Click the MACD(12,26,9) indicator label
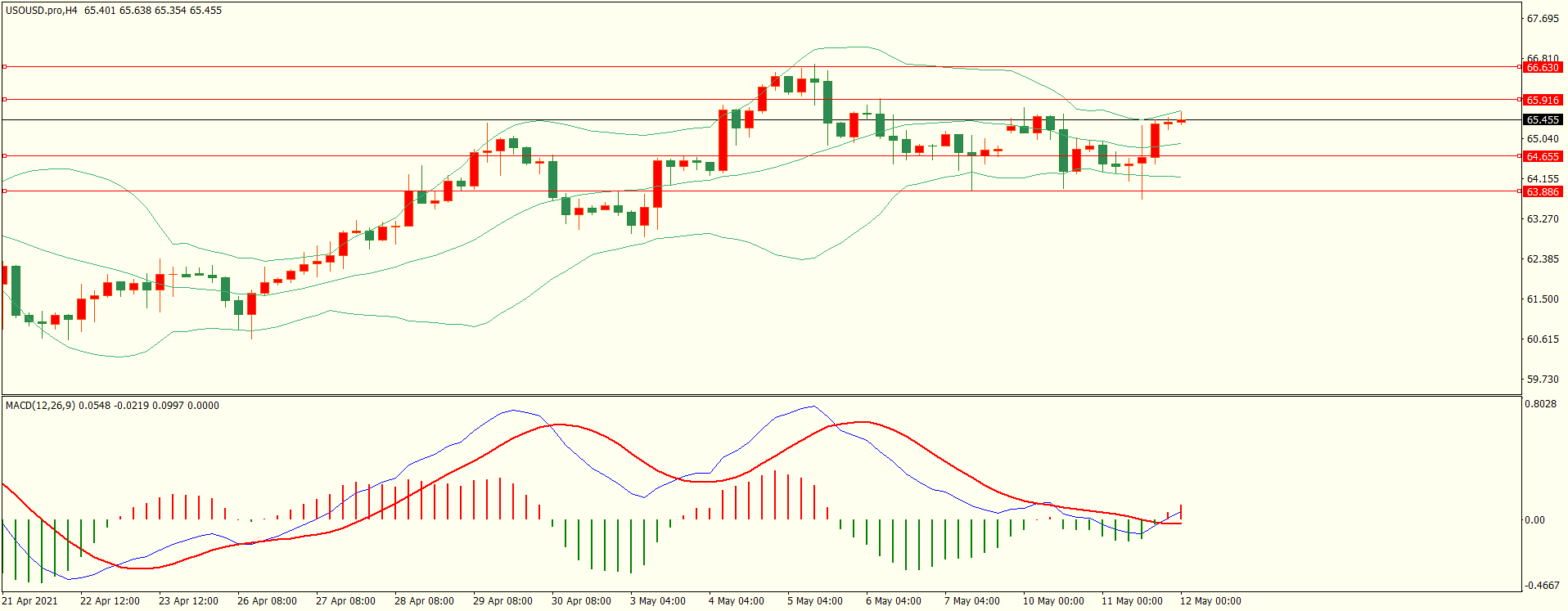 tap(39, 406)
